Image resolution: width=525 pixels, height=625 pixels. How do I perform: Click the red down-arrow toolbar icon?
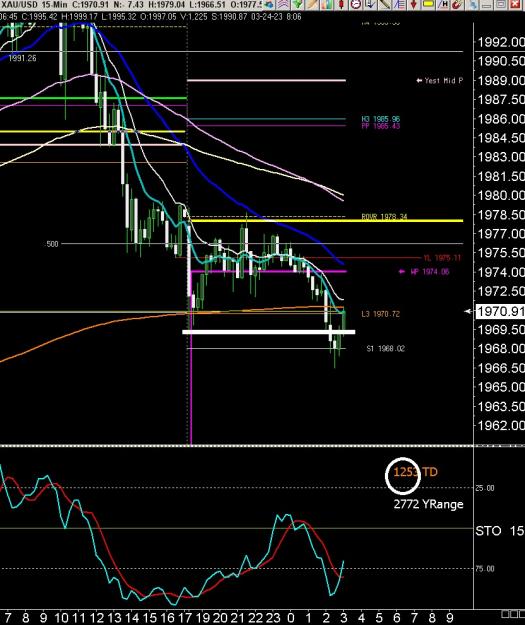pos(413,4)
